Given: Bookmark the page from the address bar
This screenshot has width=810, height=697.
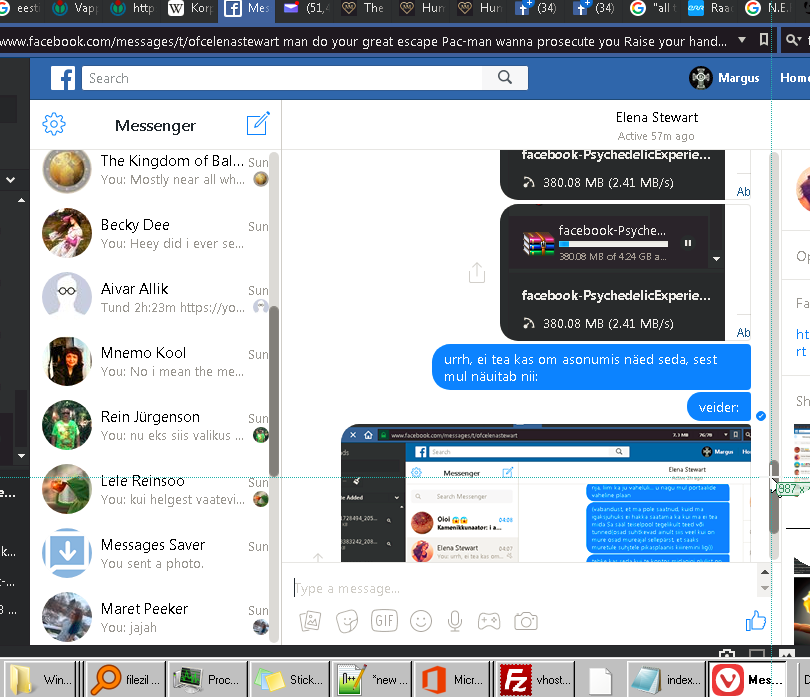Looking at the screenshot, I should coord(764,40).
